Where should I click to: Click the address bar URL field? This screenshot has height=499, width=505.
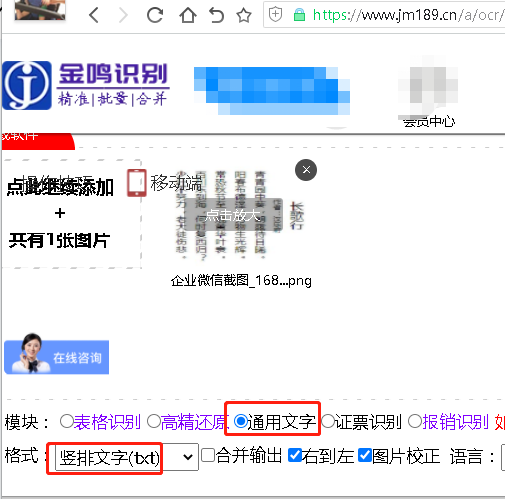coord(384,15)
